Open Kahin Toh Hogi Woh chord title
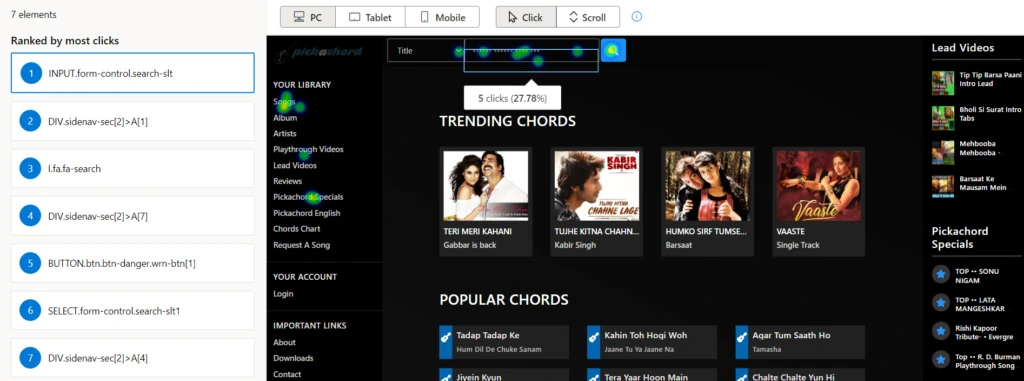 (646, 335)
